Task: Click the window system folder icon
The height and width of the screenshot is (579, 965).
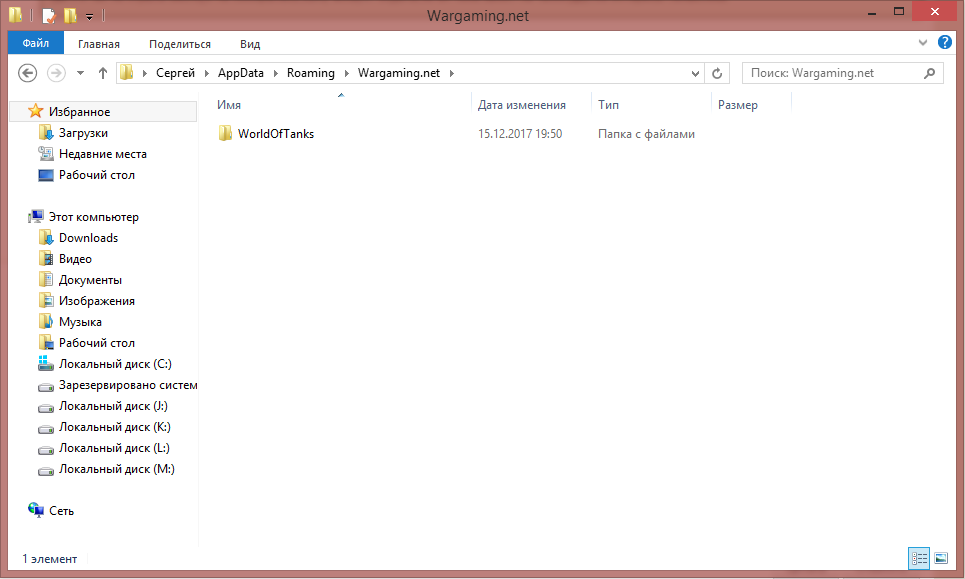Action: (16, 15)
